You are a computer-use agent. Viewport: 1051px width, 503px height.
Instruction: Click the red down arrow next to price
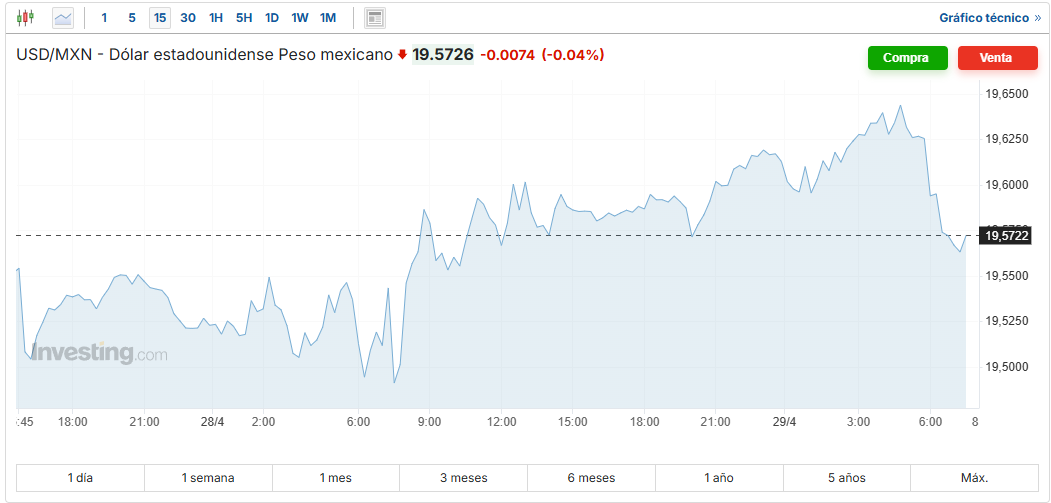click(402, 55)
